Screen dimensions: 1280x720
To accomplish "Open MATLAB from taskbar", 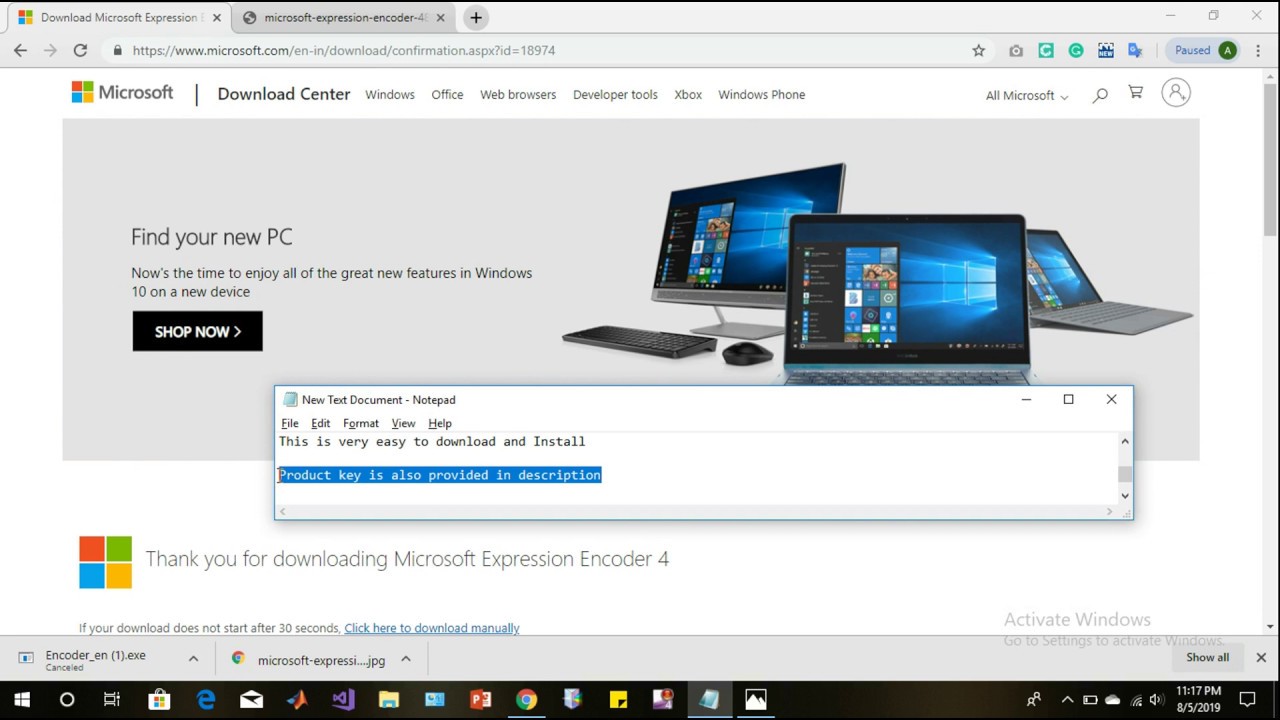I will tap(297, 700).
